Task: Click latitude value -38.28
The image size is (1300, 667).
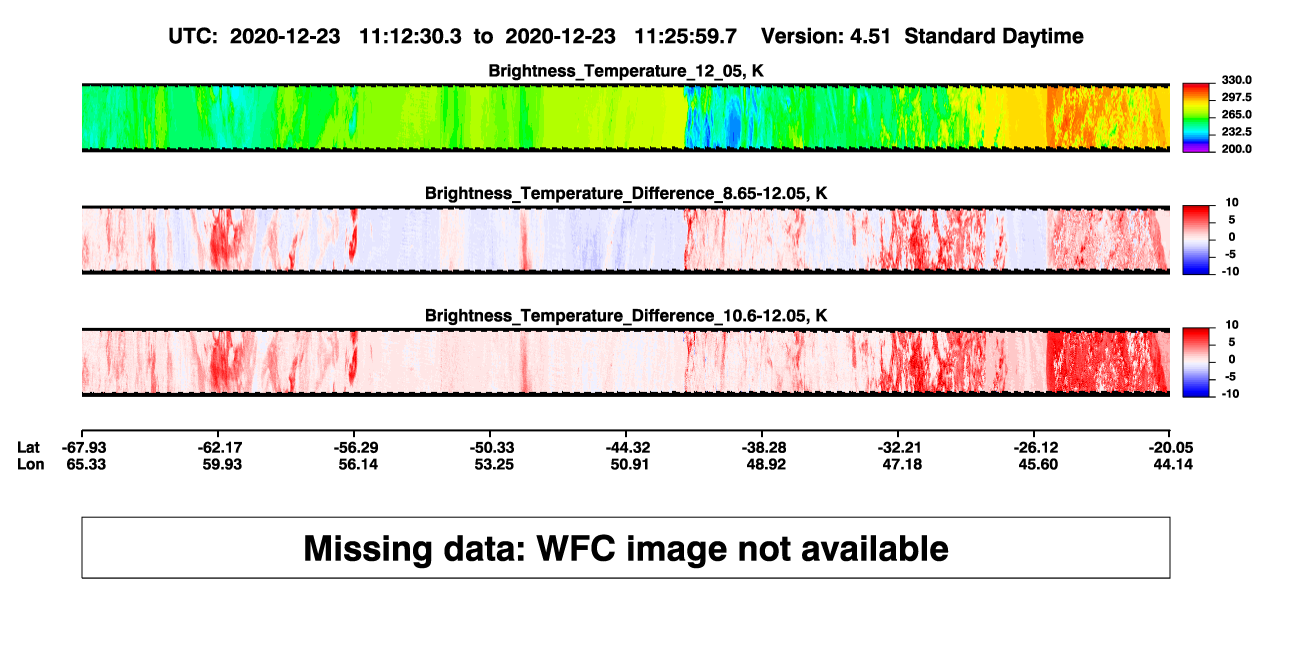Action: [762, 447]
